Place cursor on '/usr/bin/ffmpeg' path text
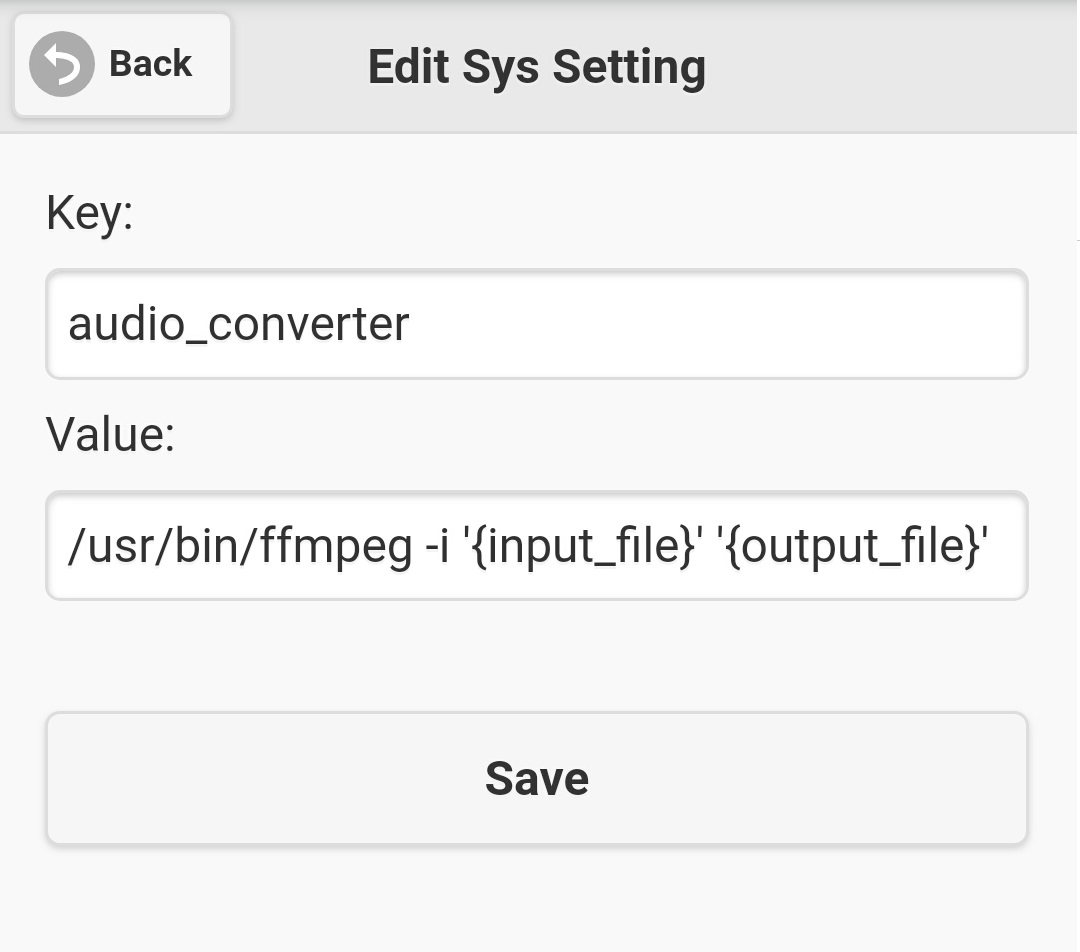Viewport: 1080px width, 952px height. click(240, 547)
